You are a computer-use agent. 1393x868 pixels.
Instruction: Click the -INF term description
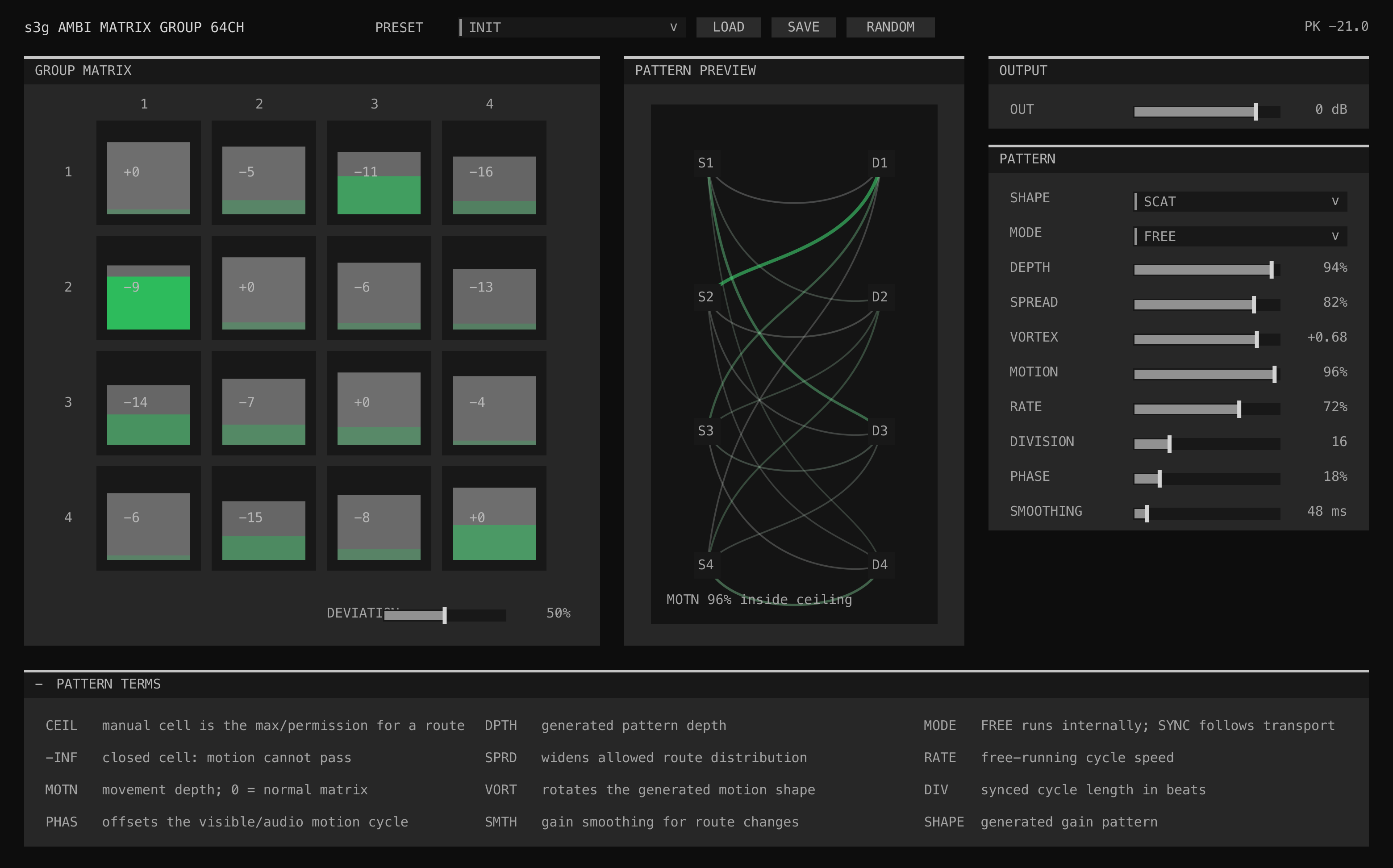(x=227, y=758)
